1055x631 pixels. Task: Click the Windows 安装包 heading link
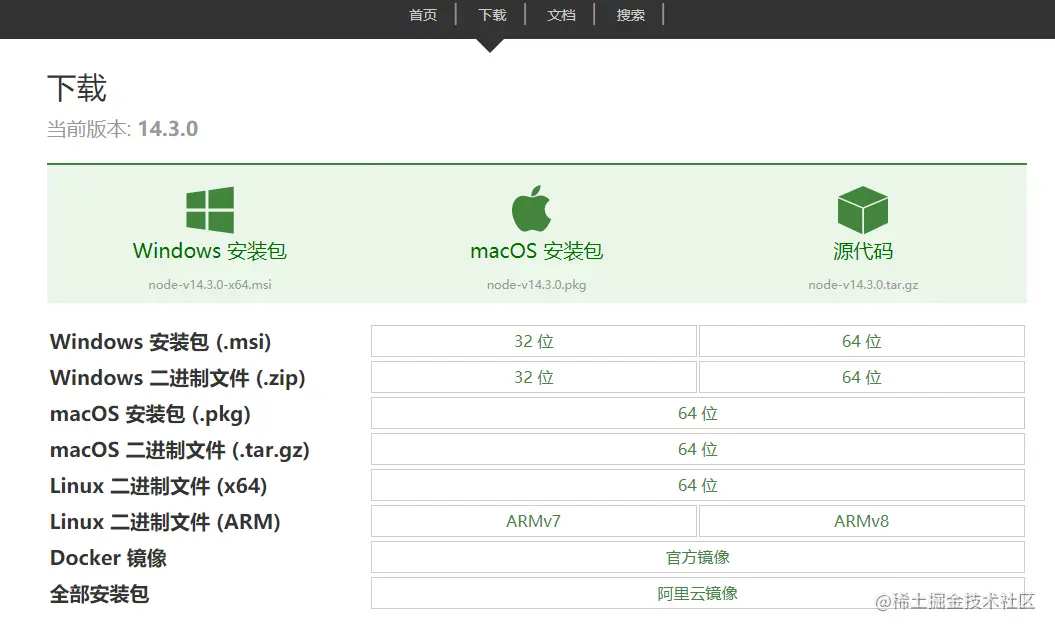coord(210,251)
